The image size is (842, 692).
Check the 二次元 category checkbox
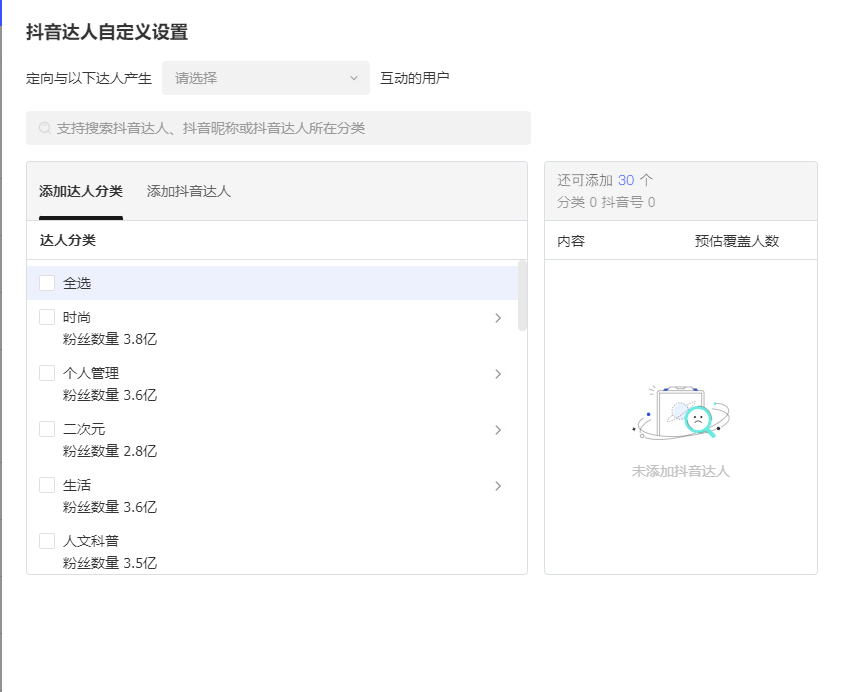point(47,429)
